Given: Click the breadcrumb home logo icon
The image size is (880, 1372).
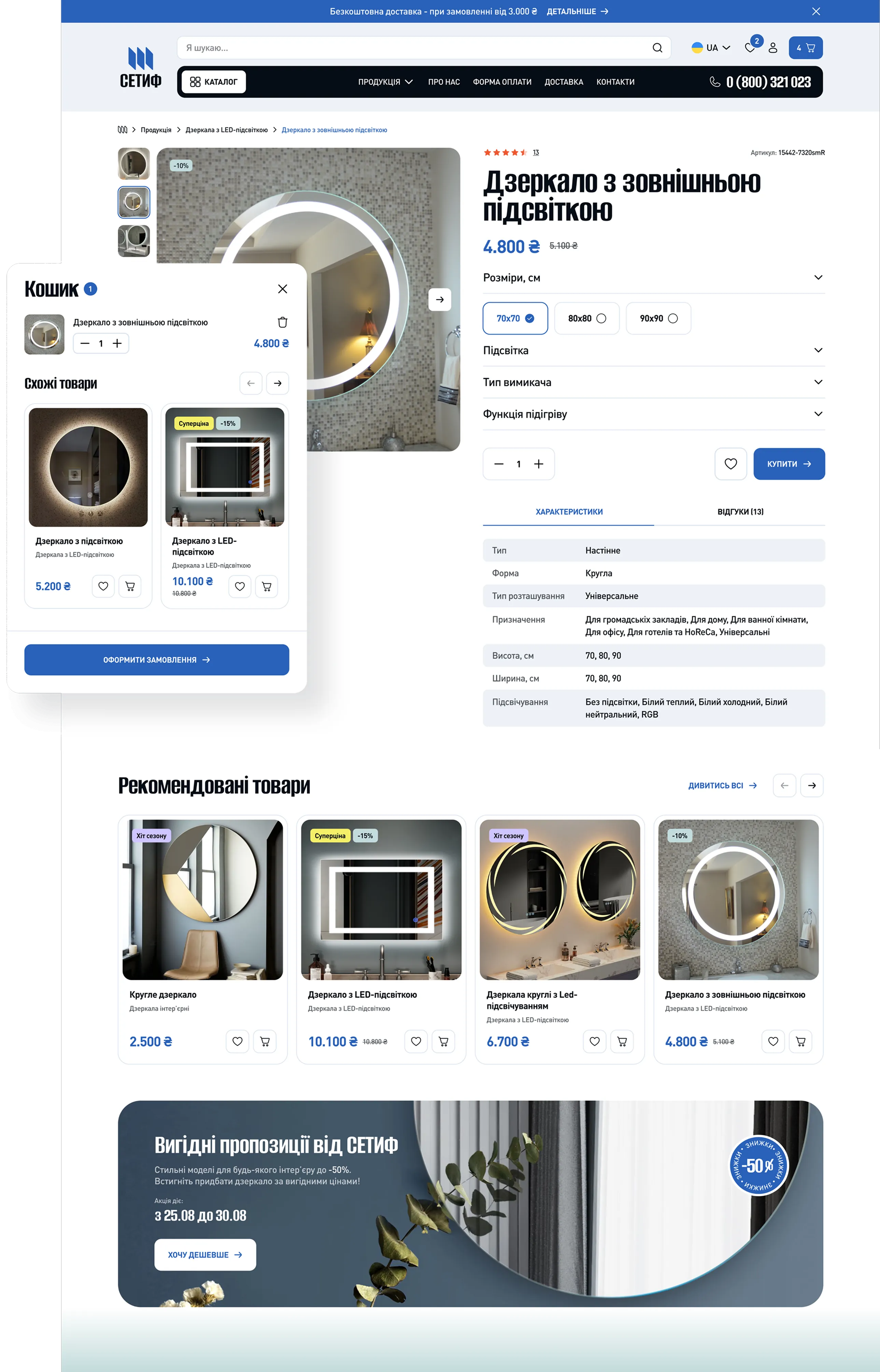Looking at the screenshot, I should click(122, 130).
